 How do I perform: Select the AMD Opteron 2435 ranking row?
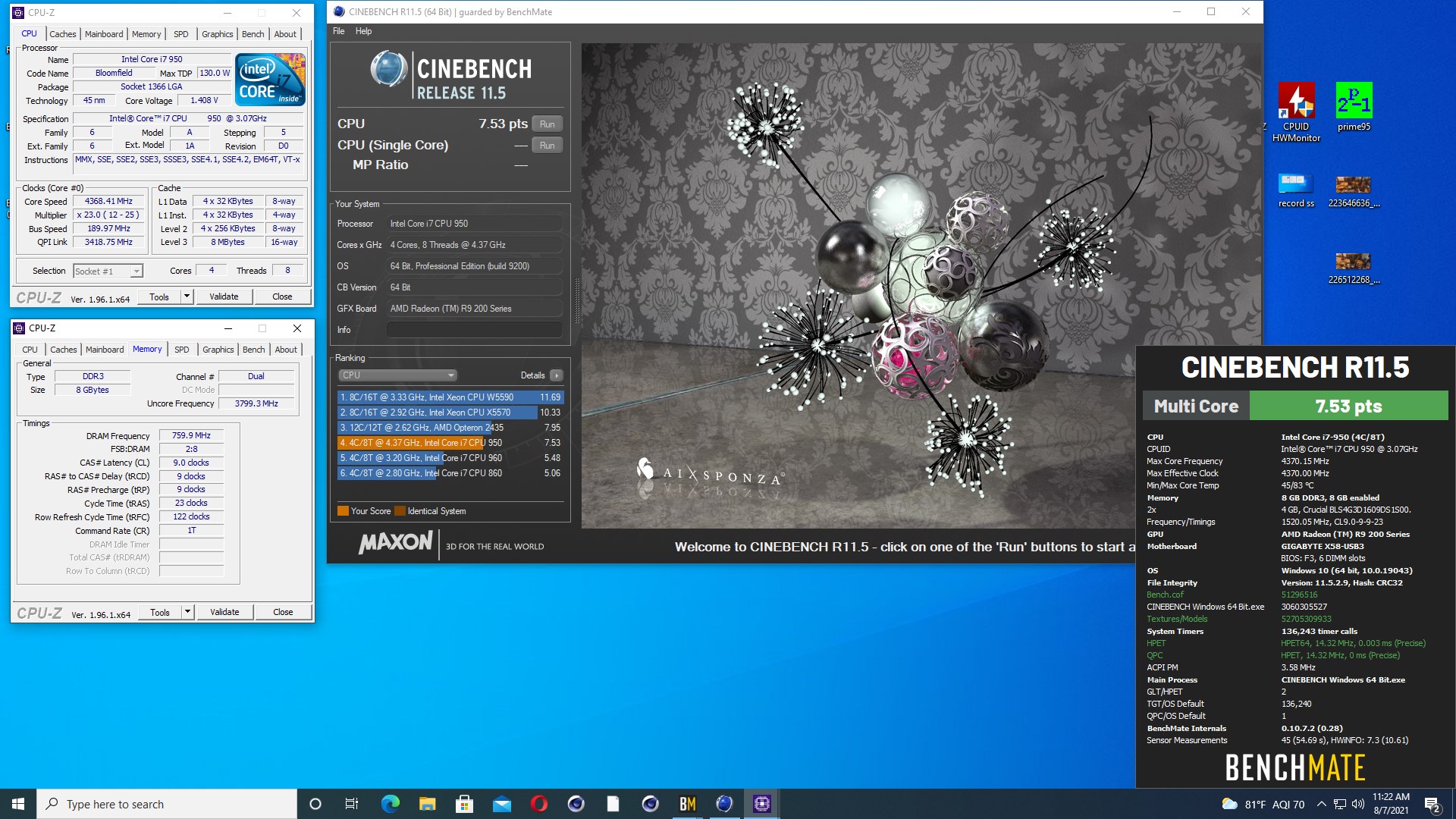450,428
